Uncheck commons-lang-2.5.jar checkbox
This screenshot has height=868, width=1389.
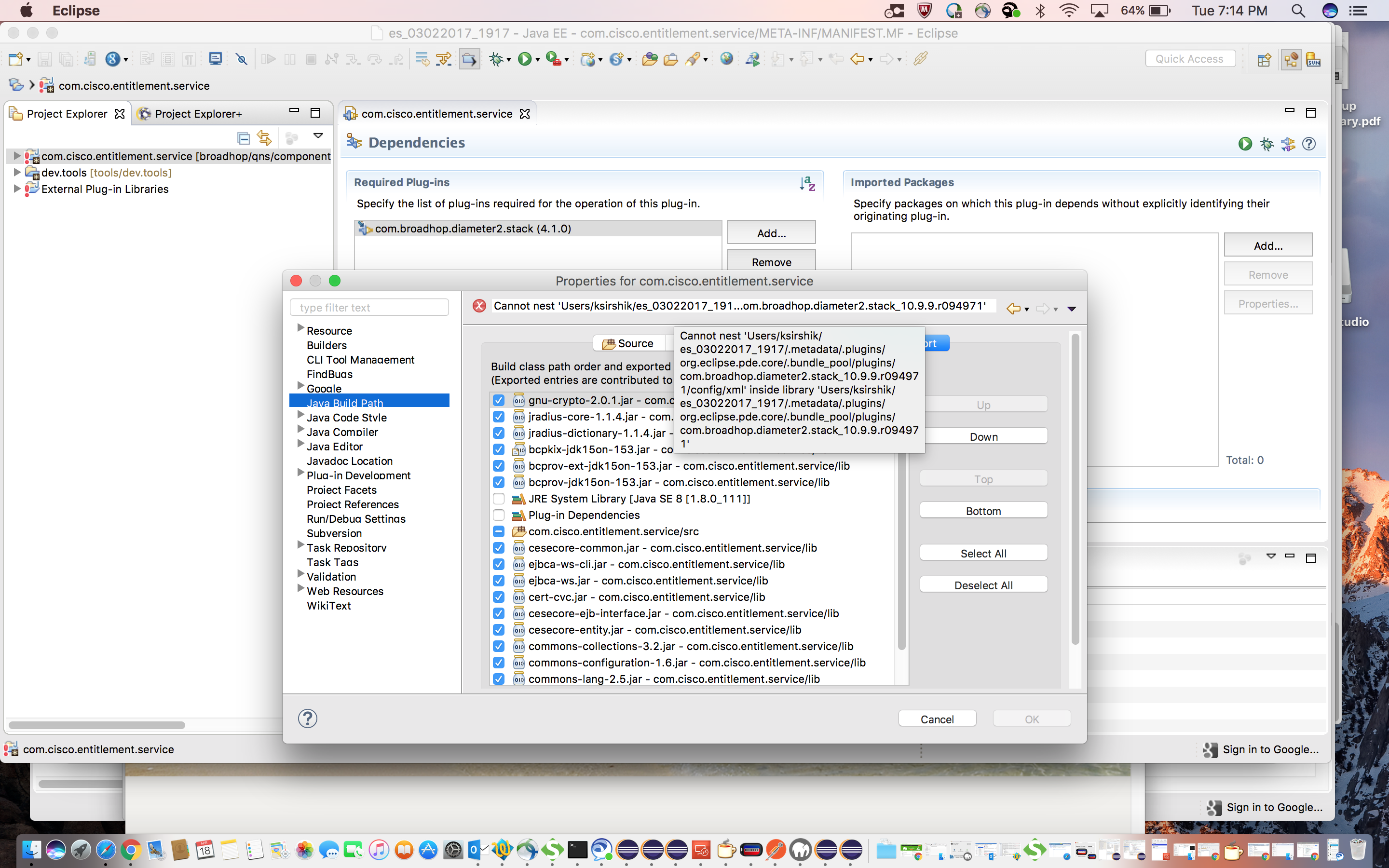[x=498, y=679]
